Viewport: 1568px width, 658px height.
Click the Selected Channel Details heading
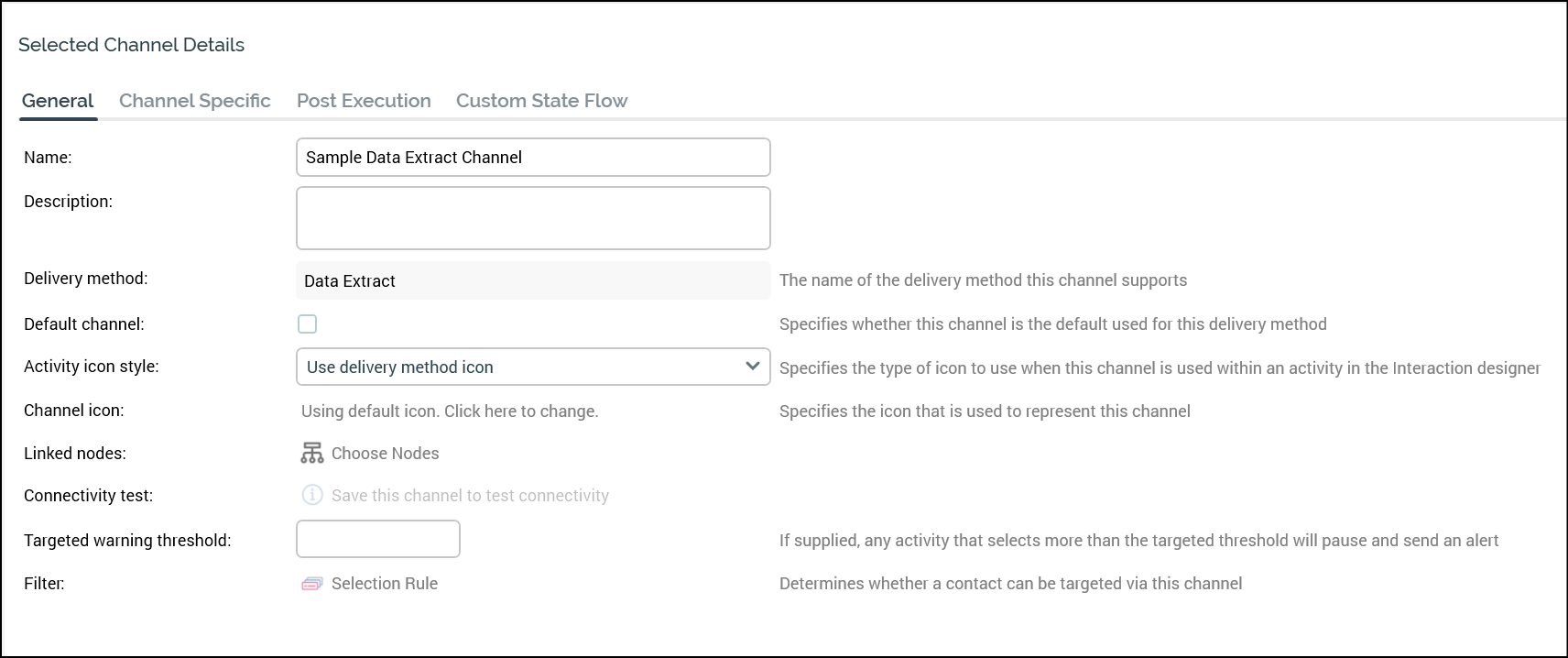(x=131, y=45)
